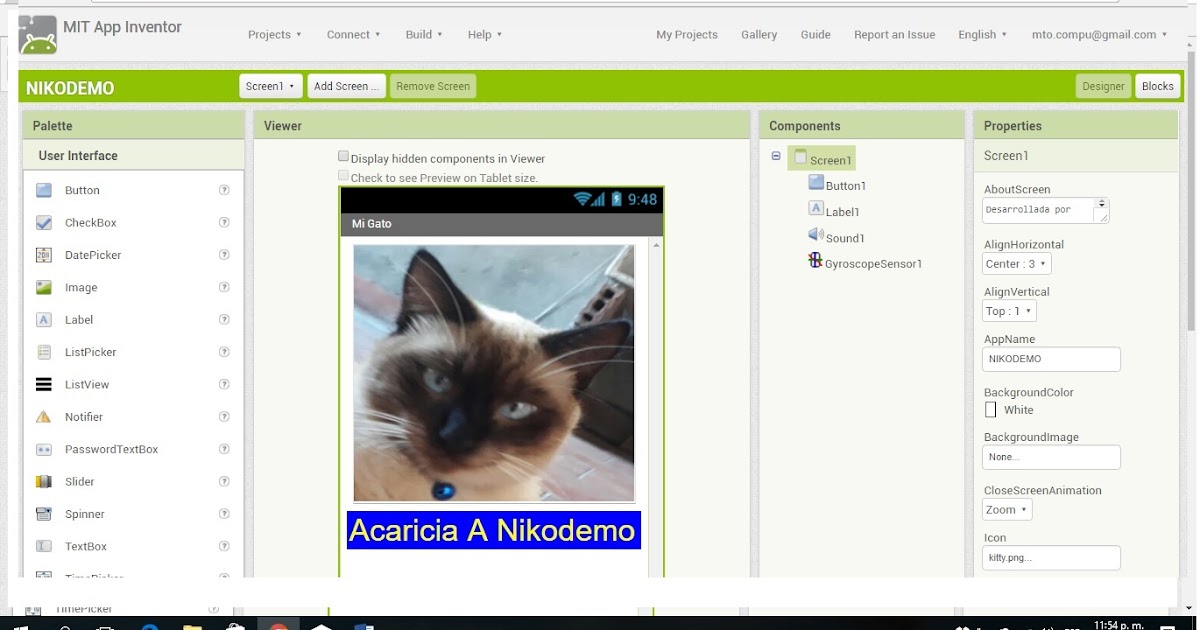Open the Build menu
This screenshot has height=630, width=1200.
(423, 34)
